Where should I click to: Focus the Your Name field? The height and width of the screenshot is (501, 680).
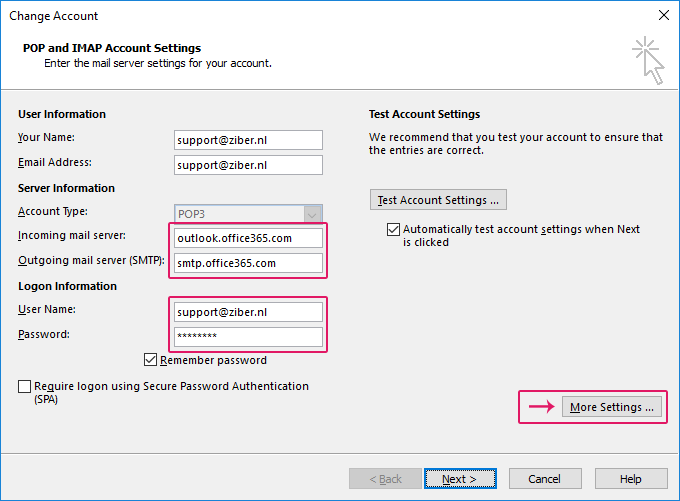point(248,140)
